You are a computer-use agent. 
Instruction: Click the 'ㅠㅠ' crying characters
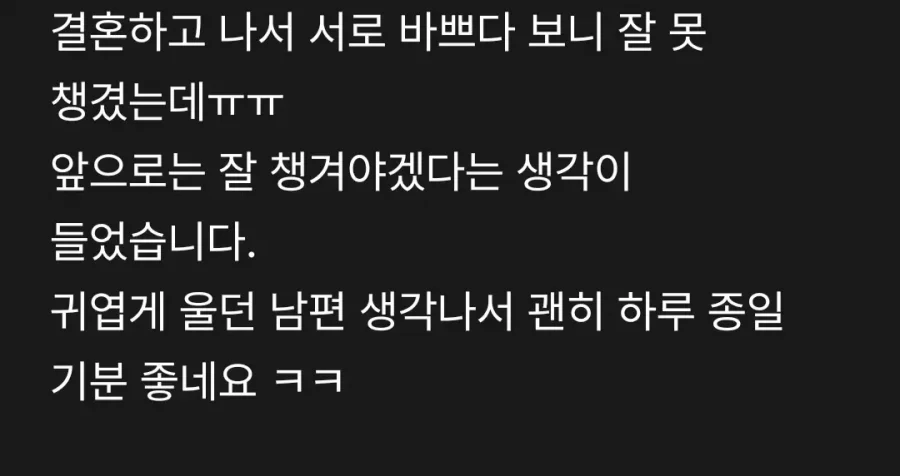(x=246, y=106)
